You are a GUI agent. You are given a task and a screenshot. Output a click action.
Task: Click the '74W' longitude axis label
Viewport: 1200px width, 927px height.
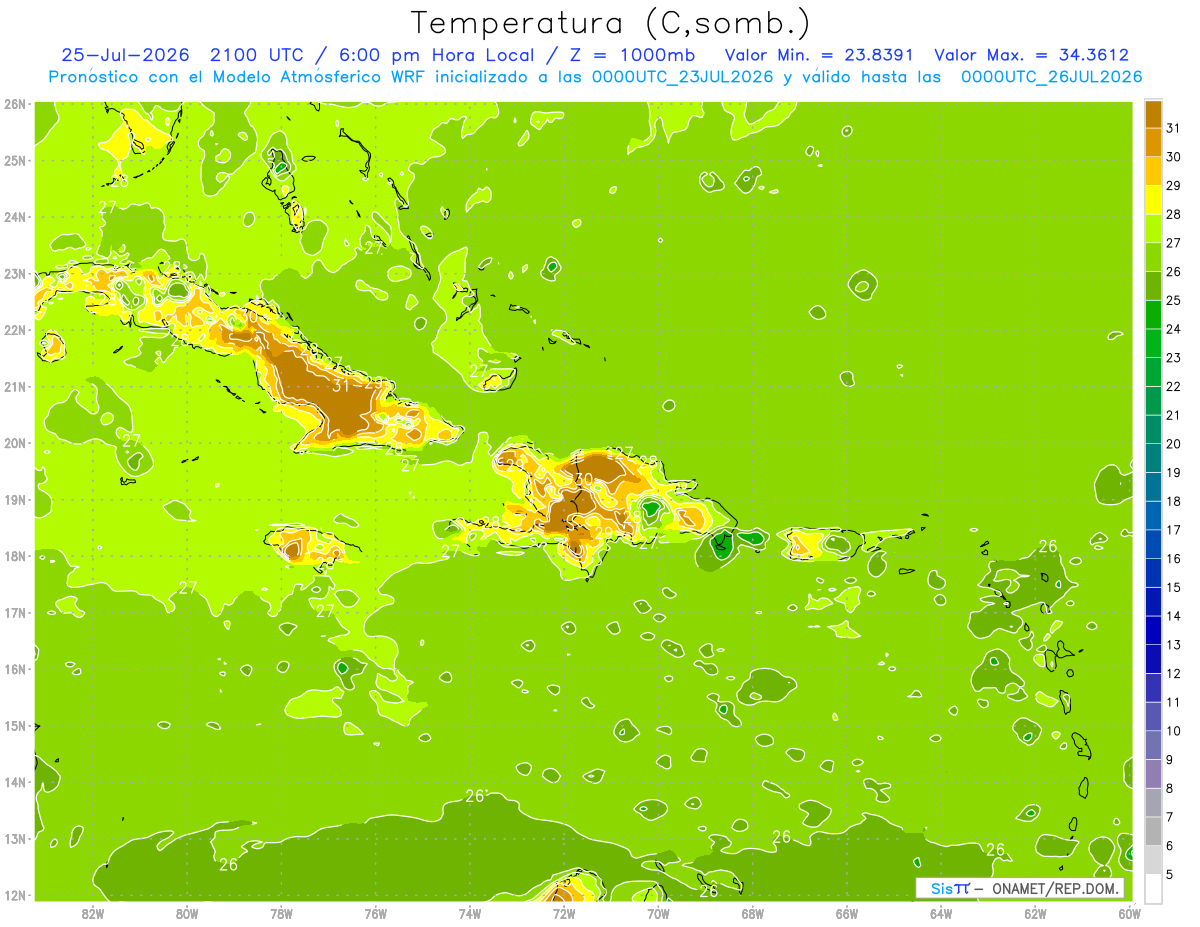point(469,912)
